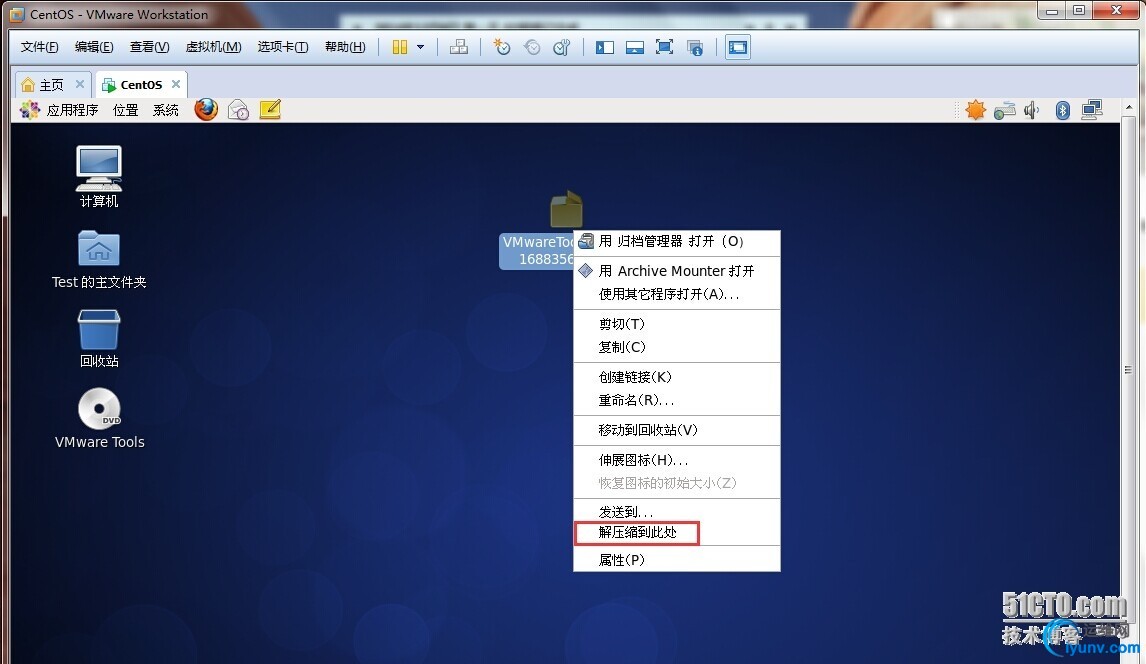Choose 移动到回收站(V)

click(x=677, y=430)
